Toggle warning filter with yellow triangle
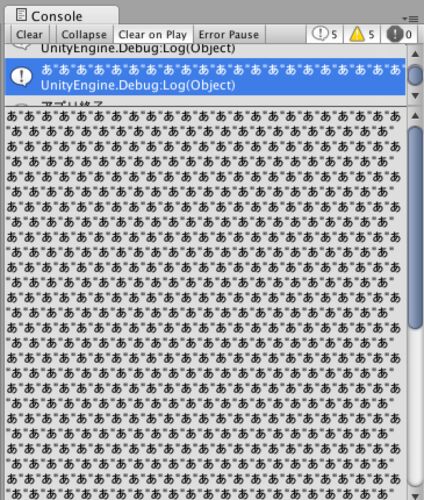424x500 pixels. [362, 34]
